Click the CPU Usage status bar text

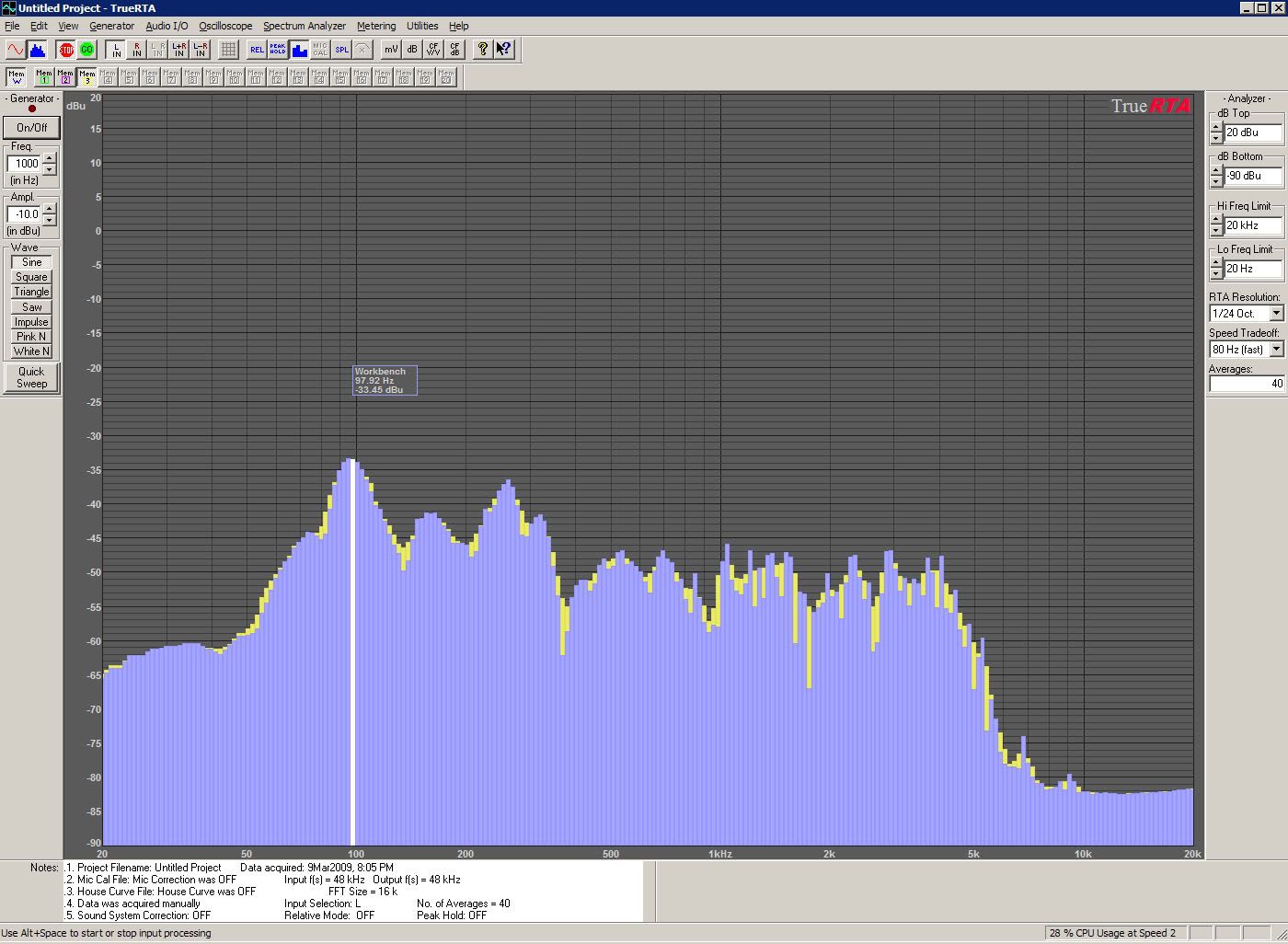[1112, 933]
